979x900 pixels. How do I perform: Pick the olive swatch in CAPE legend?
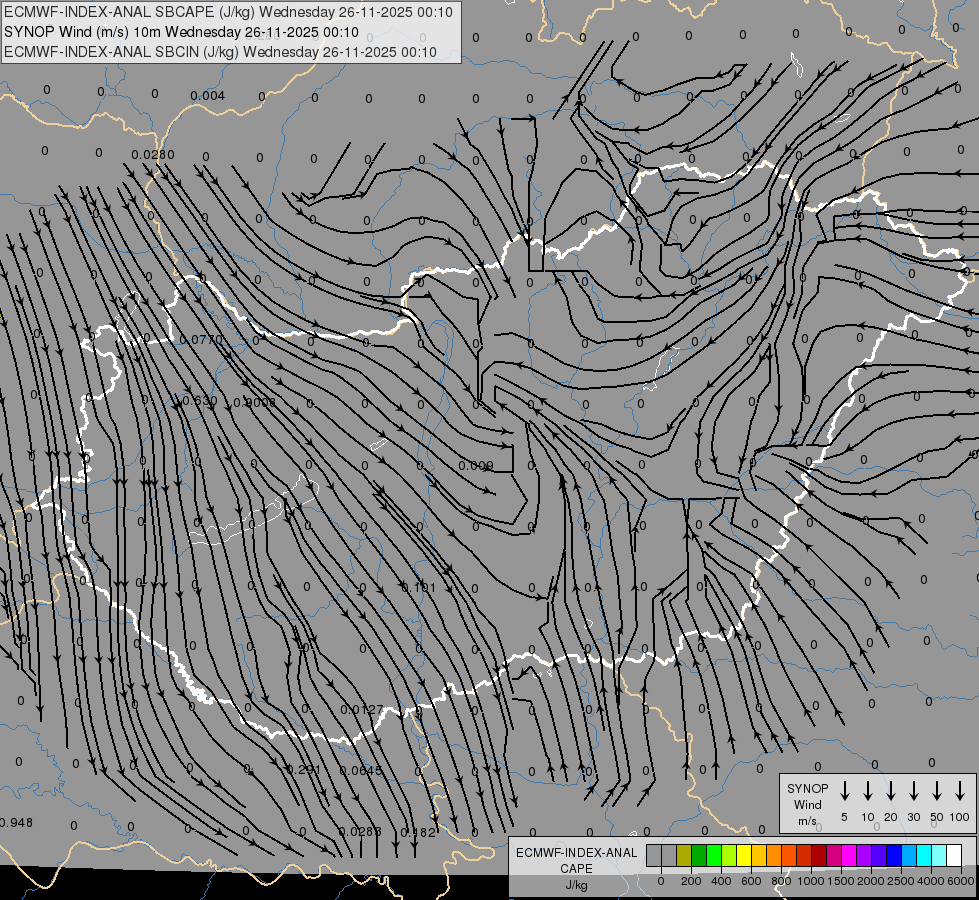pyautogui.click(x=684, y=855)
